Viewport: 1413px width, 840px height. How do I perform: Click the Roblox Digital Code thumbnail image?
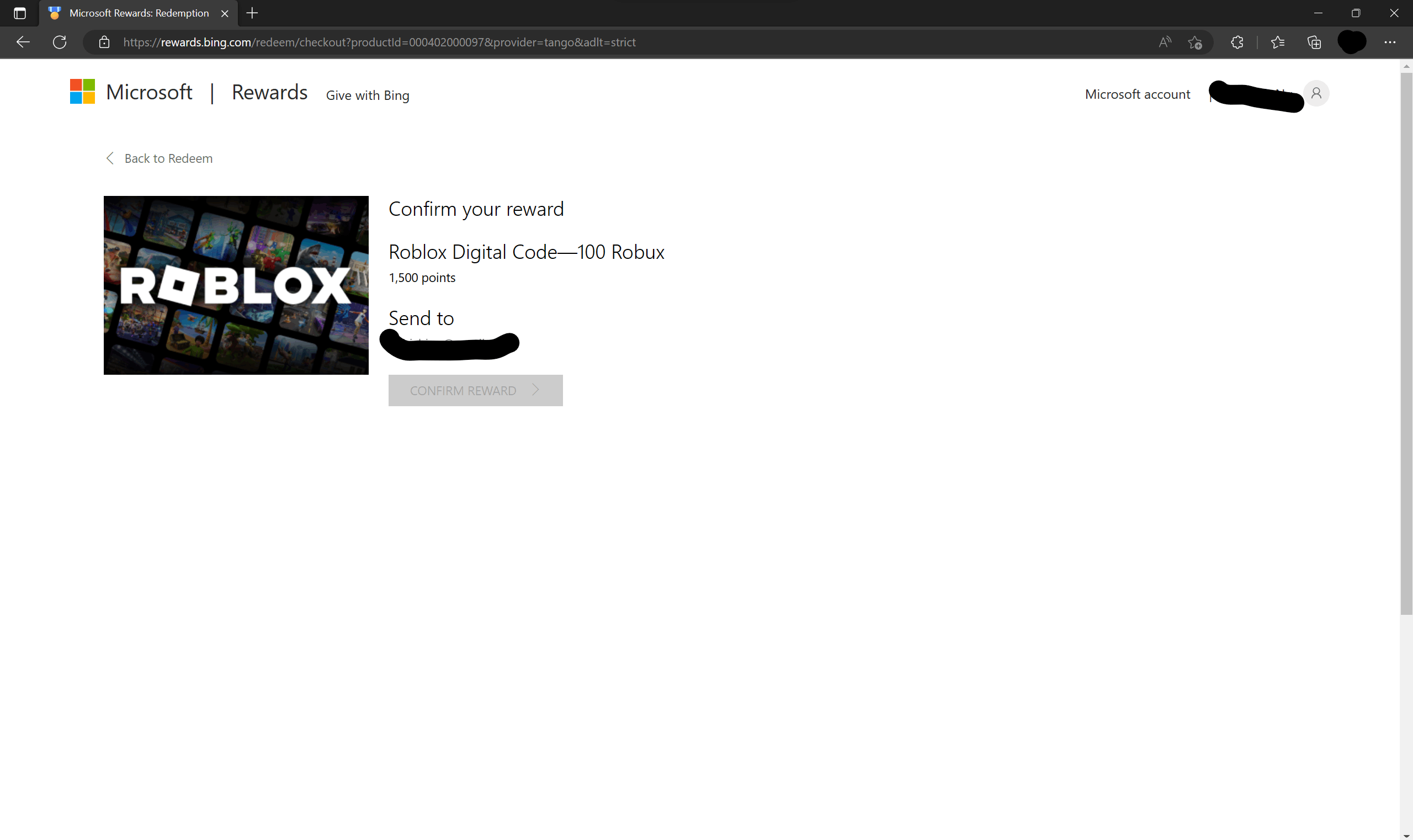click(236, 285)
